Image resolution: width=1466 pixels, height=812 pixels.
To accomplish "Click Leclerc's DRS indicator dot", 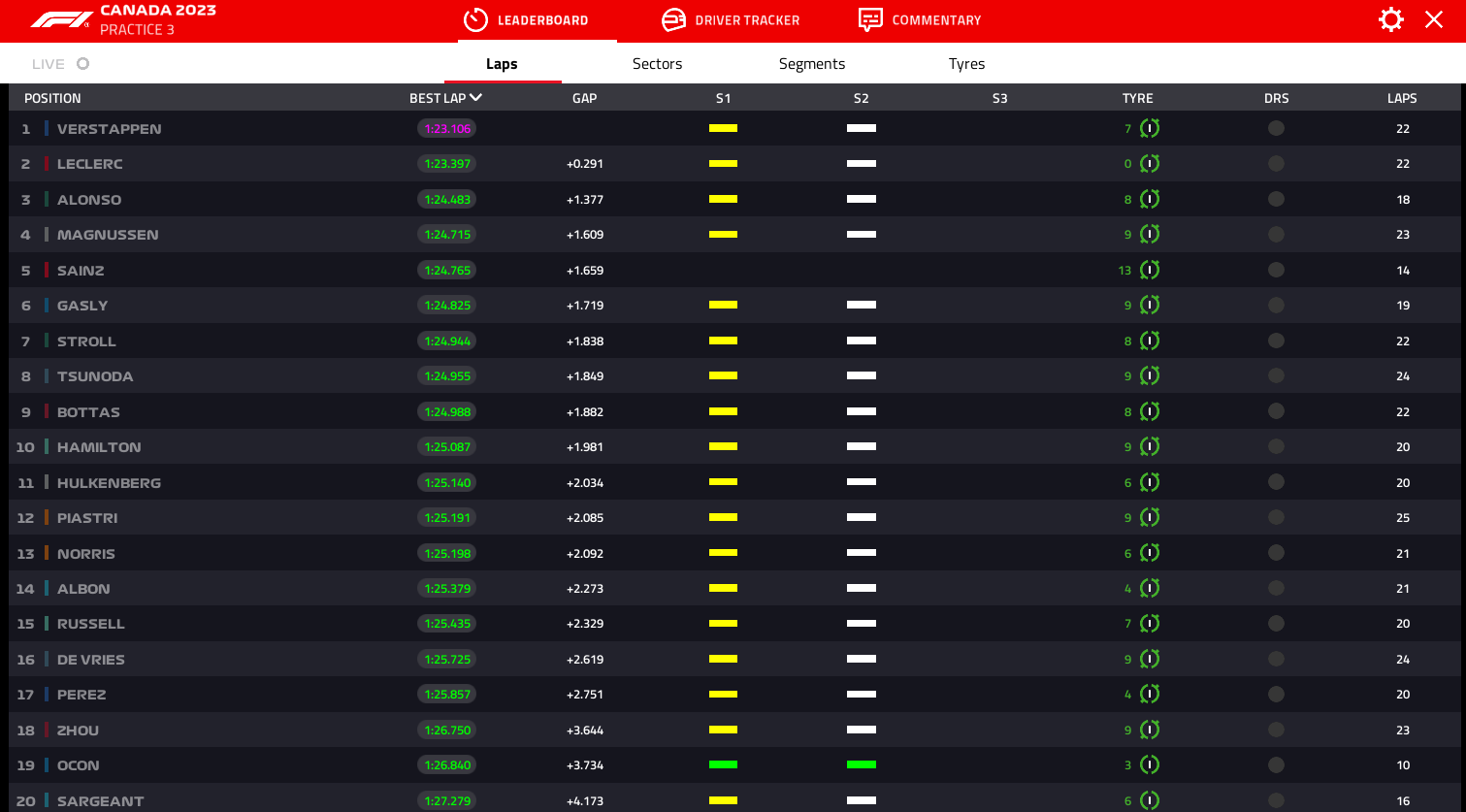I will point(1276,163).
